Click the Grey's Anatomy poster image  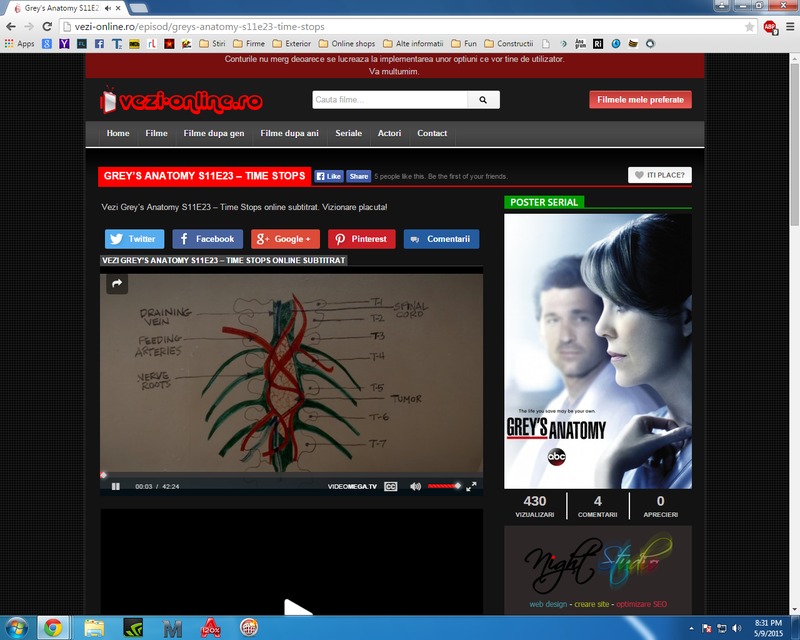click(x=598, y=351)
